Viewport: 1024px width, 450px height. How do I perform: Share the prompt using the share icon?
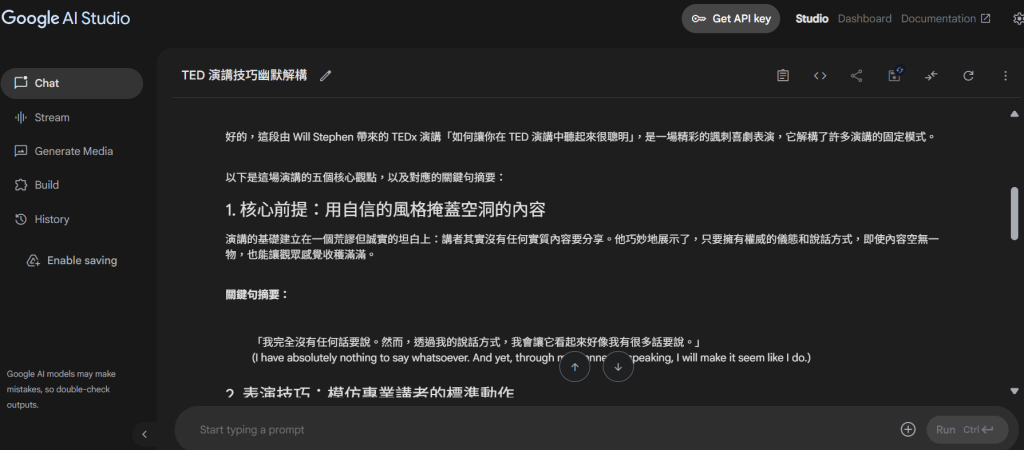tap(857, 76)
